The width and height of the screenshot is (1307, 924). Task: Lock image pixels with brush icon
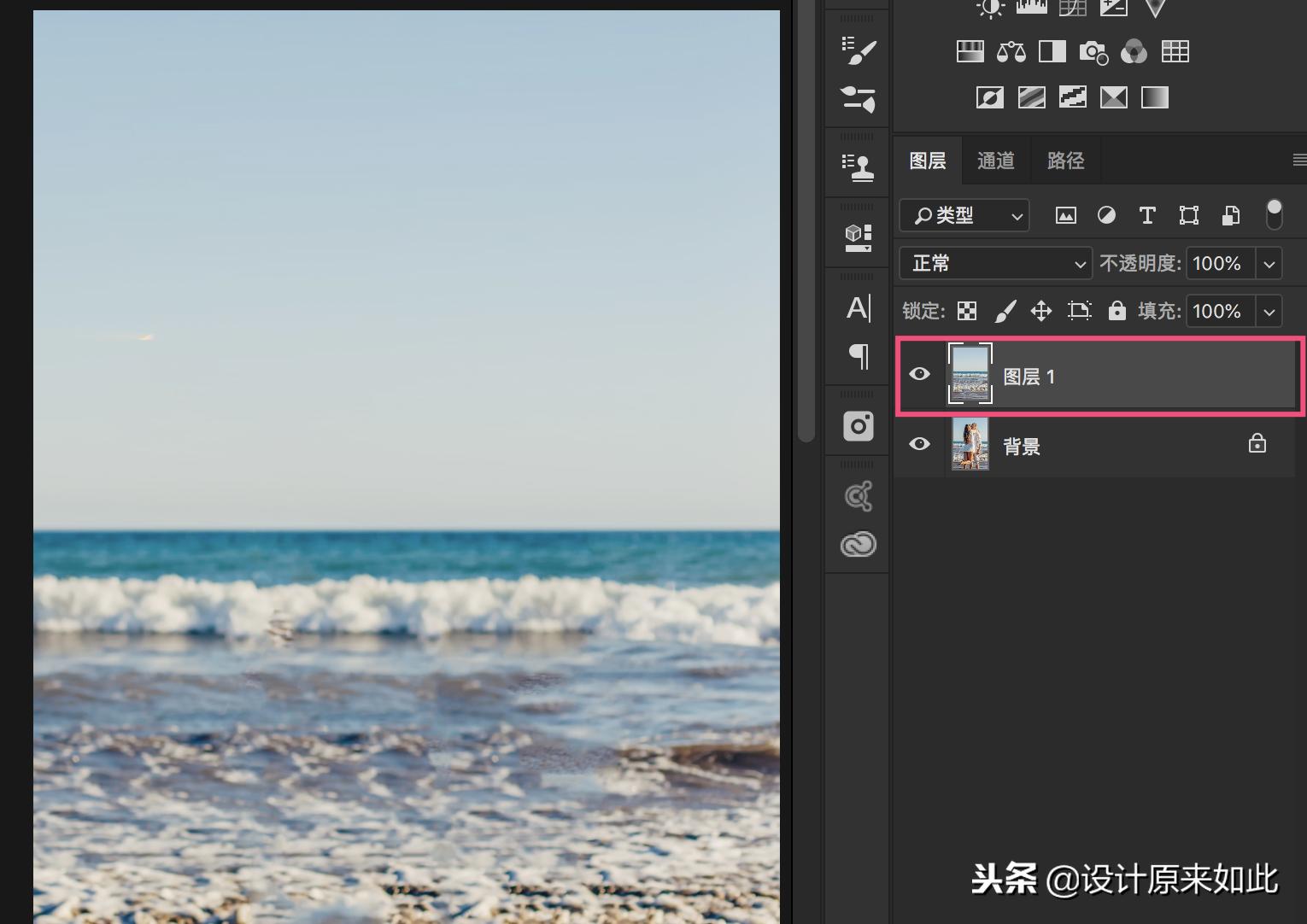tap(1005, 311)
